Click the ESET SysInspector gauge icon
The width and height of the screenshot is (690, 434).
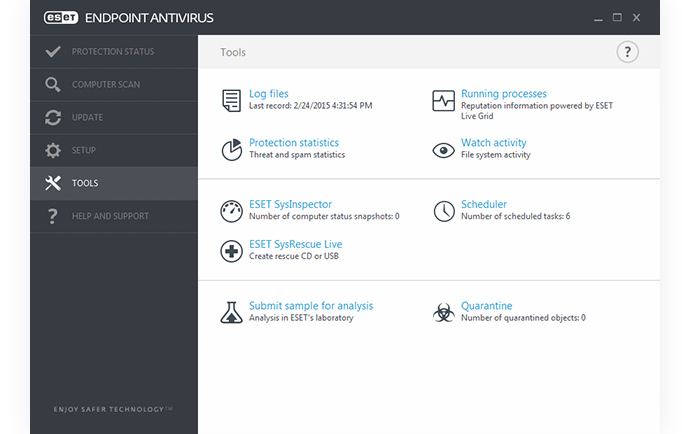coord(231,211)
